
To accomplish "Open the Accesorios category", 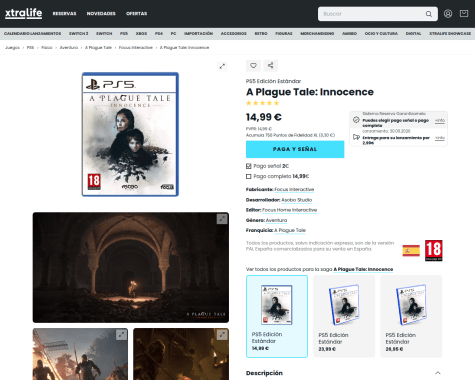I will [x=233, y=34].
